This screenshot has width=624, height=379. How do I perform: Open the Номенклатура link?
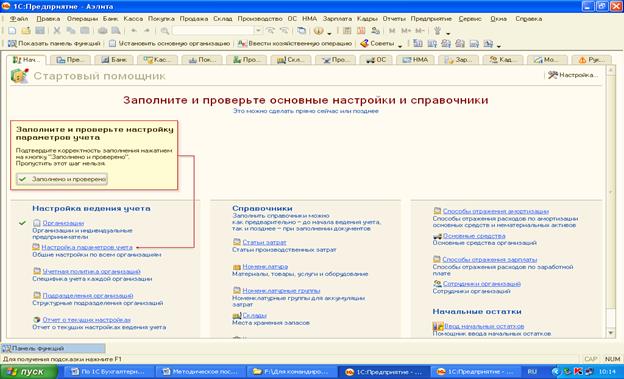tap(265, 267)
